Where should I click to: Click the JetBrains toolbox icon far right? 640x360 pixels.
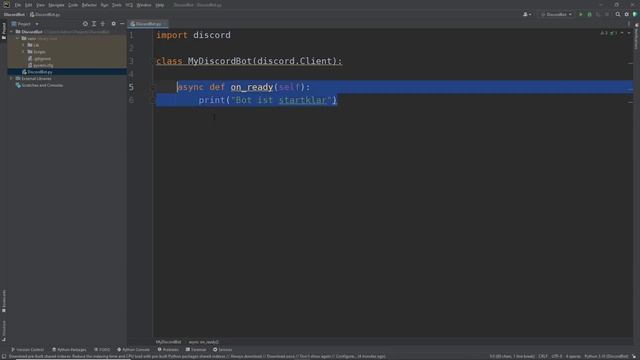tap(635, 14)
